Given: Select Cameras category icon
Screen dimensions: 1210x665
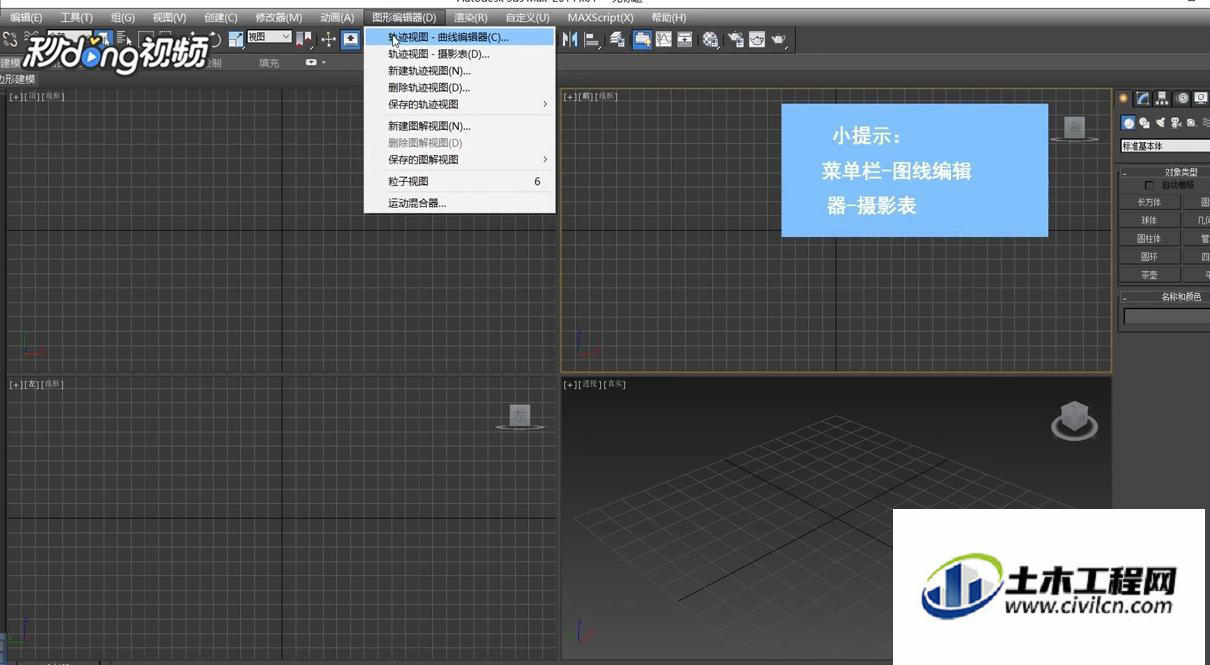Looking at the screenshot, I should (1176, 123).
